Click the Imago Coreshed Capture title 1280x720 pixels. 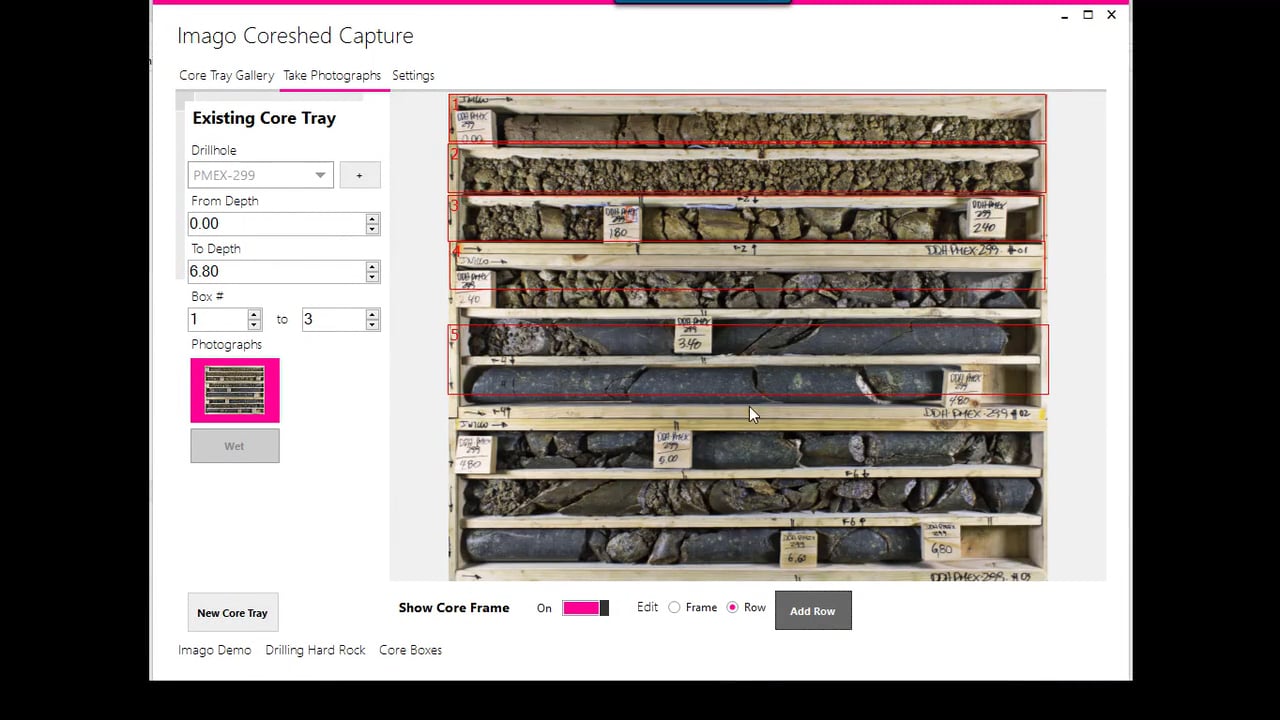tap(295, 36)
